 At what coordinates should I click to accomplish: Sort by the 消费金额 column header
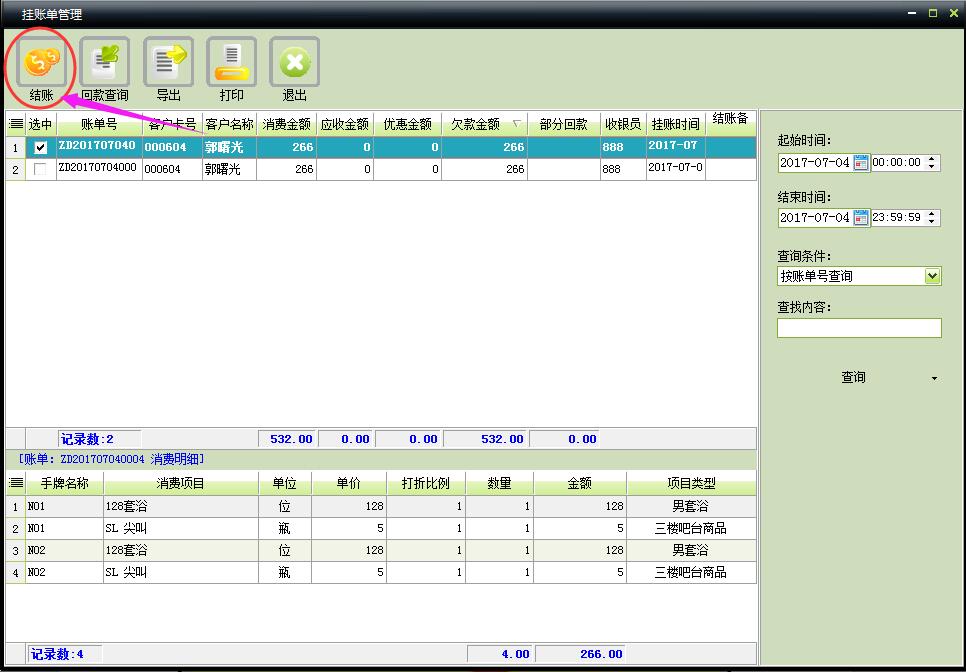(x=286, y=124)
